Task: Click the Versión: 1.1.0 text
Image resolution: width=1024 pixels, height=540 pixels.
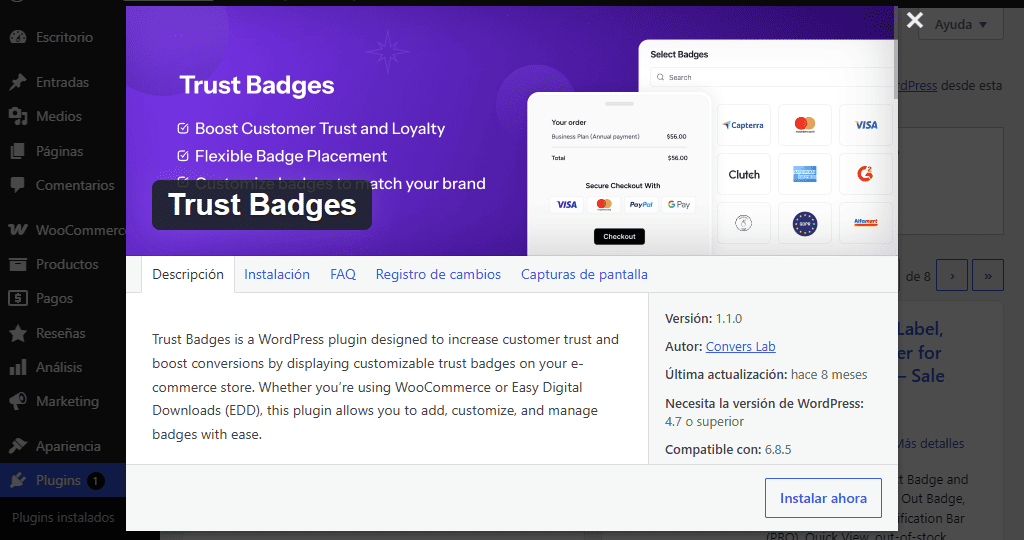Action: point(703,319)
